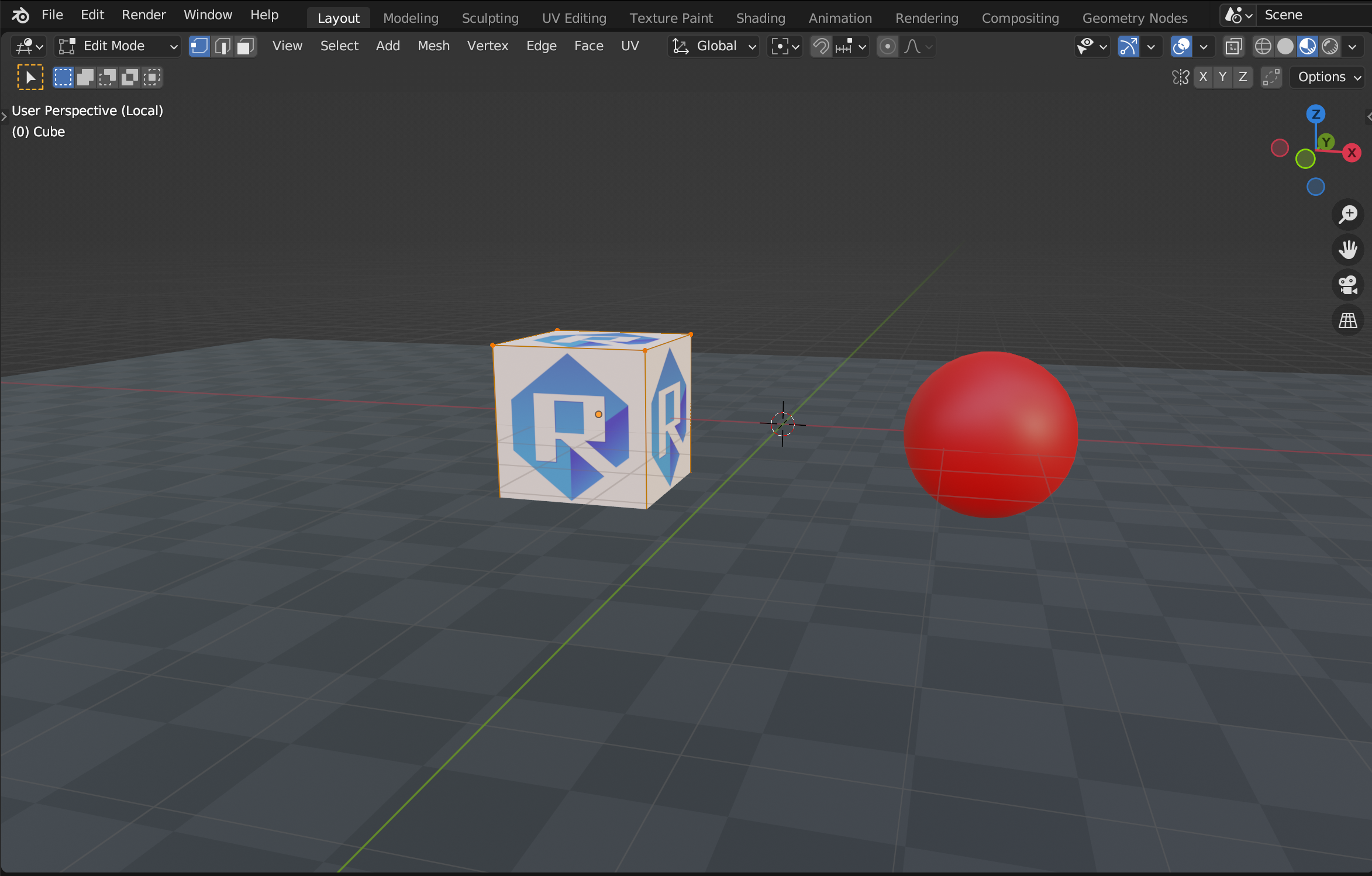This screenshot has height=876, width=1372.
Task: Open the Mesh menu
Action: click(433, 46)
